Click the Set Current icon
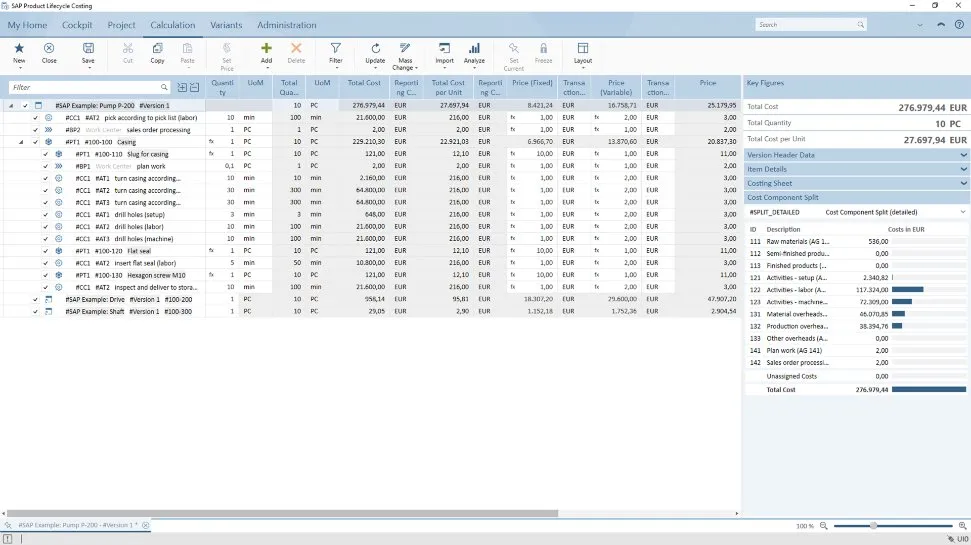This screenshot has height=545, width=971. pyautogui.click(x=513, y=48)
